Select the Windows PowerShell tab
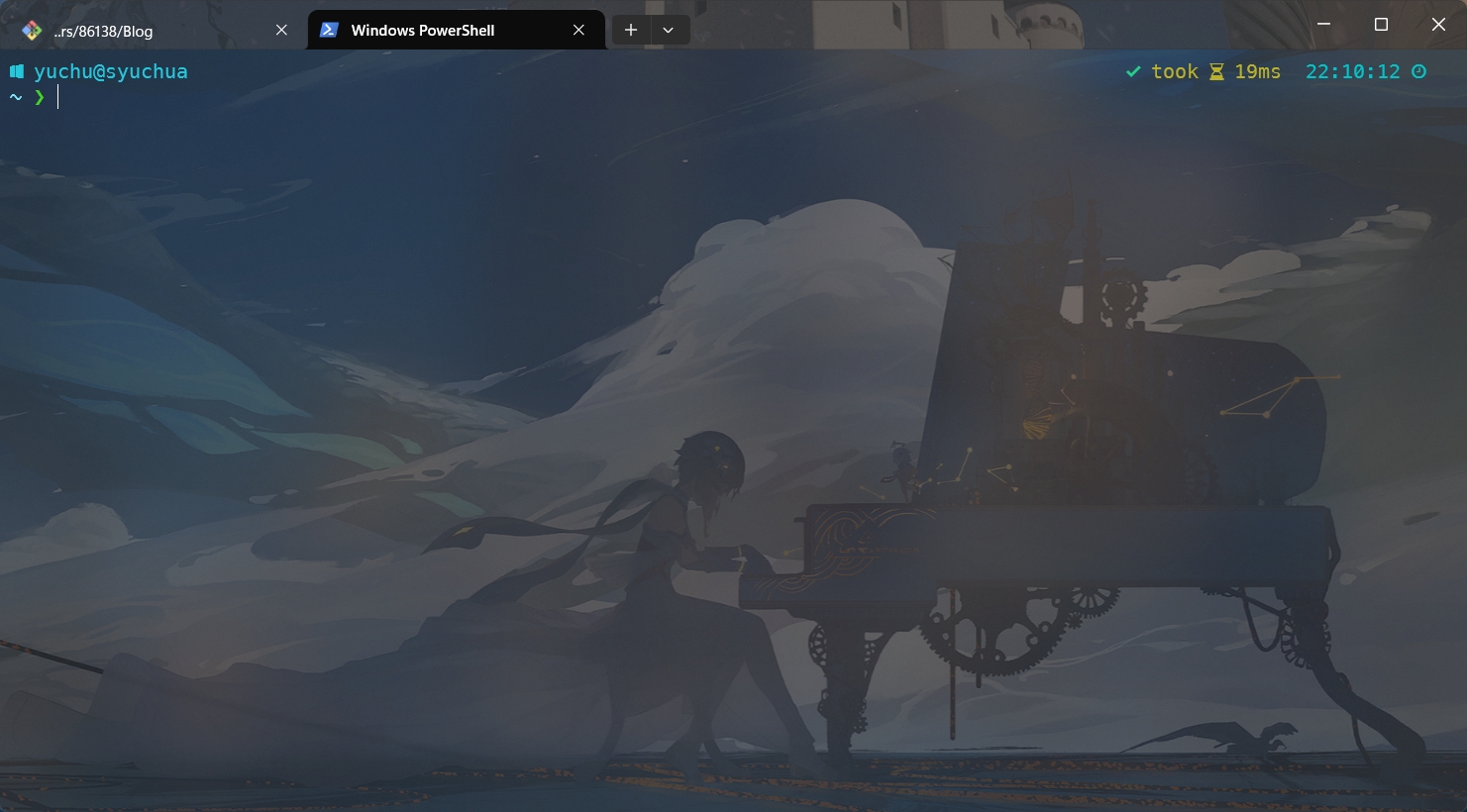Screen dimensions: 1467x812 point(456,31)
